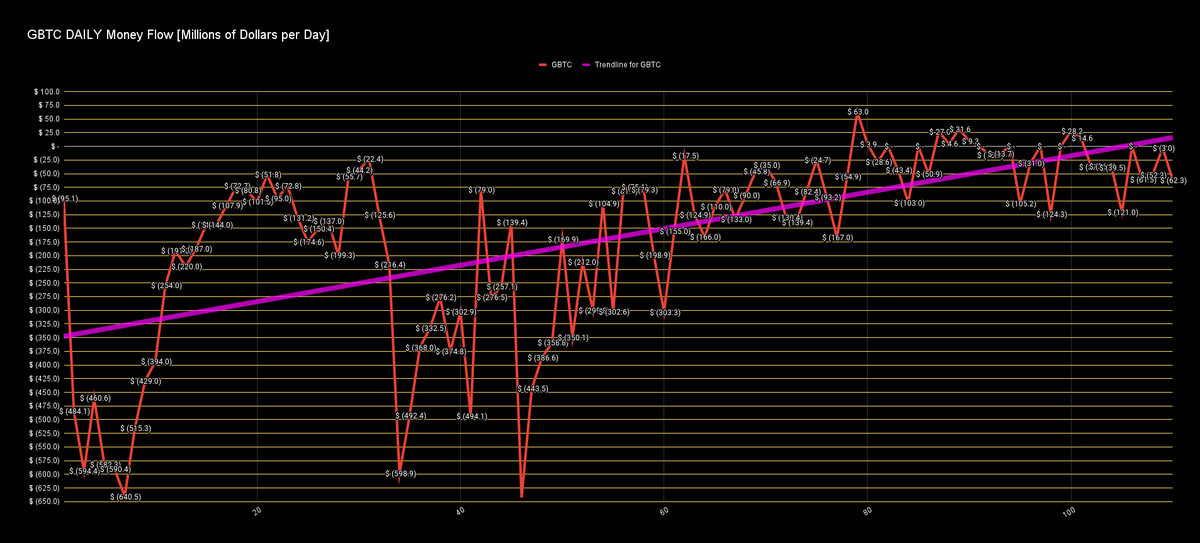Click the '$ (386.6)' data label
This screenshot has width=1200, height=543.
pyautogui.click(x=543, y=357)
